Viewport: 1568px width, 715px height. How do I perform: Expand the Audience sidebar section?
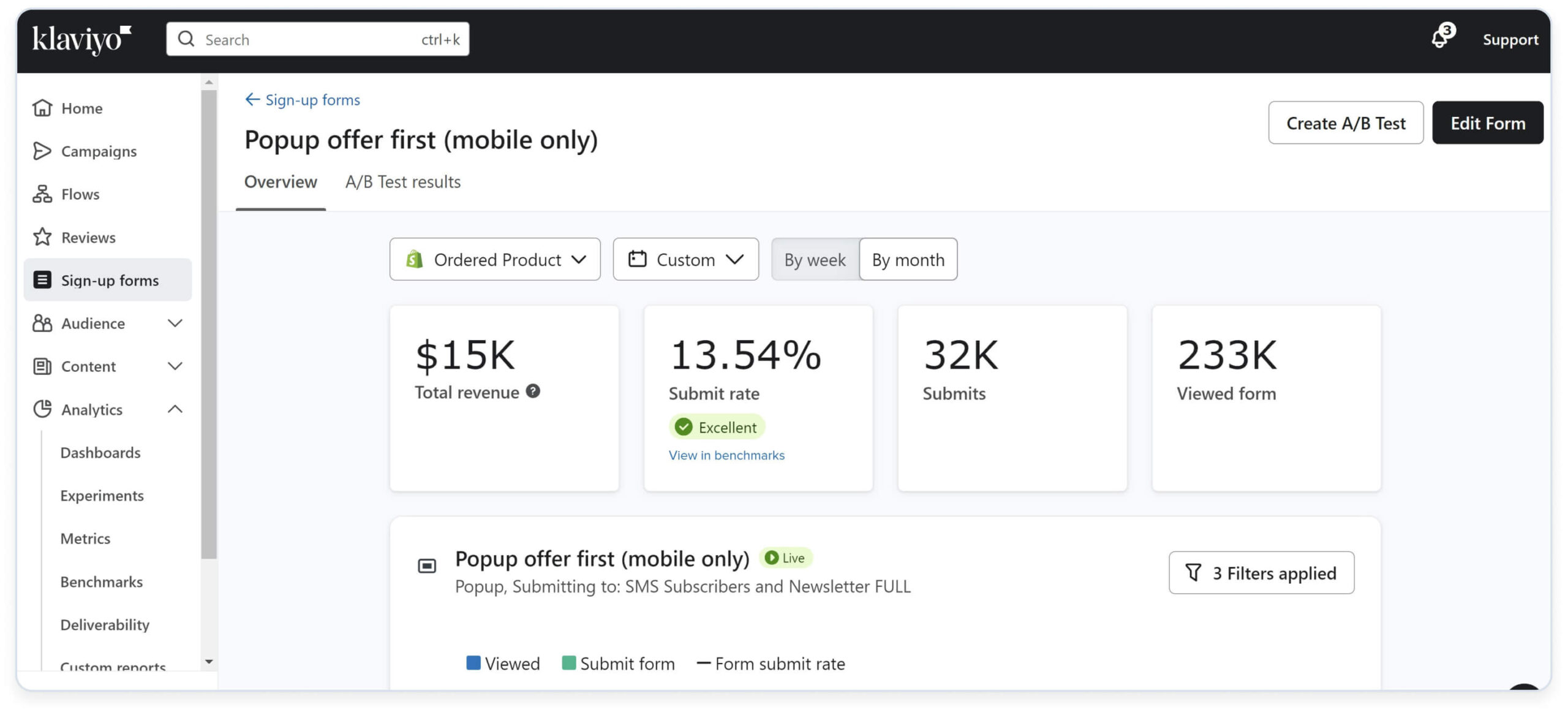point(175,323)
